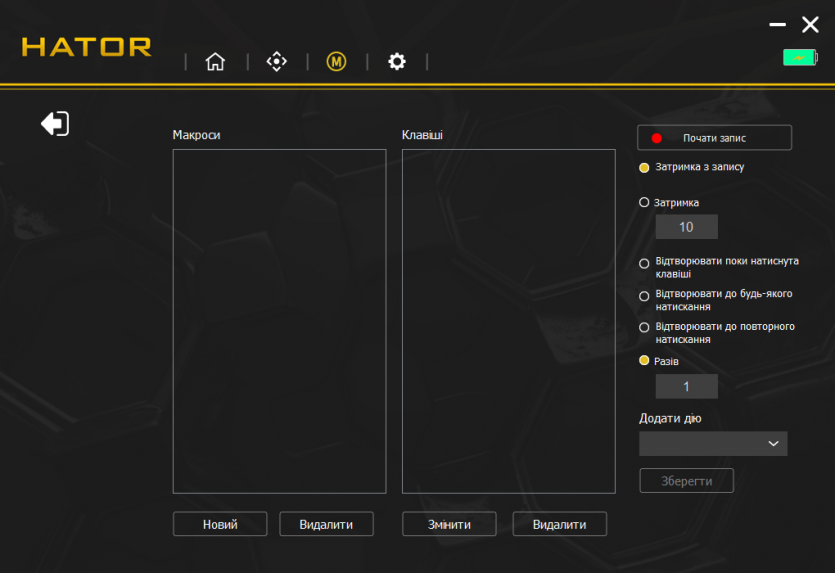Select the 'Затримка' radio button

click(645, 202)
